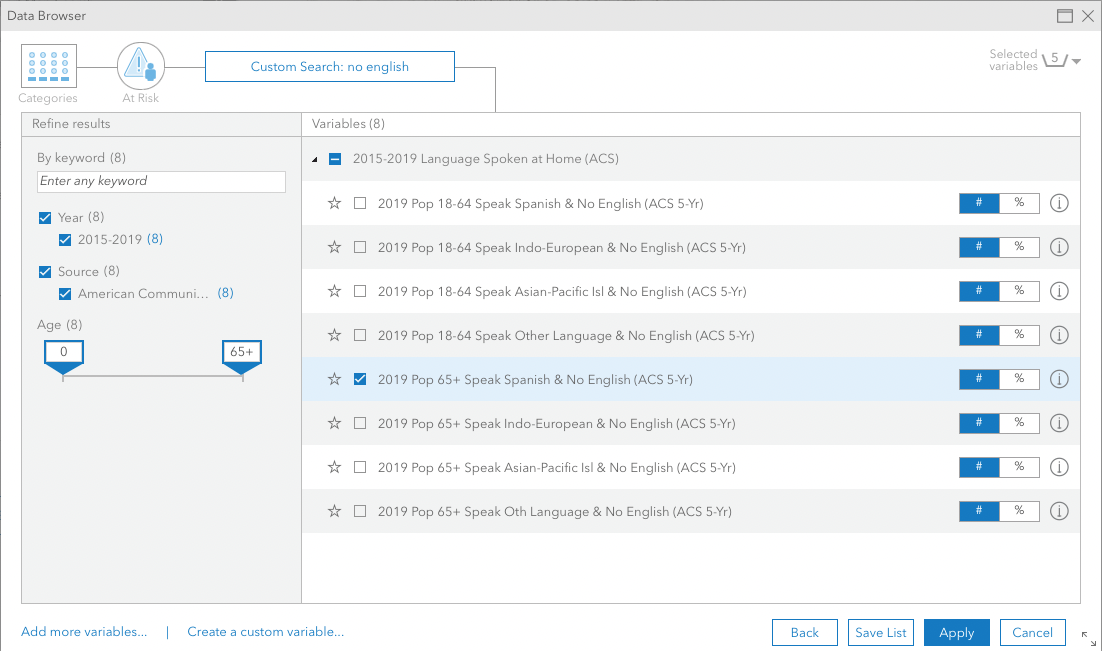View info for 65+ Speak Oth Language
Viewport: 1102px width, 651px height.
pyautogui.click(x=1059, y=511)
